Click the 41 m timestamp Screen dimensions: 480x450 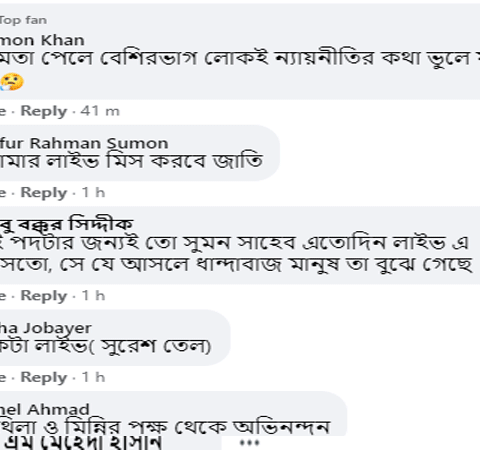[100, 111]
